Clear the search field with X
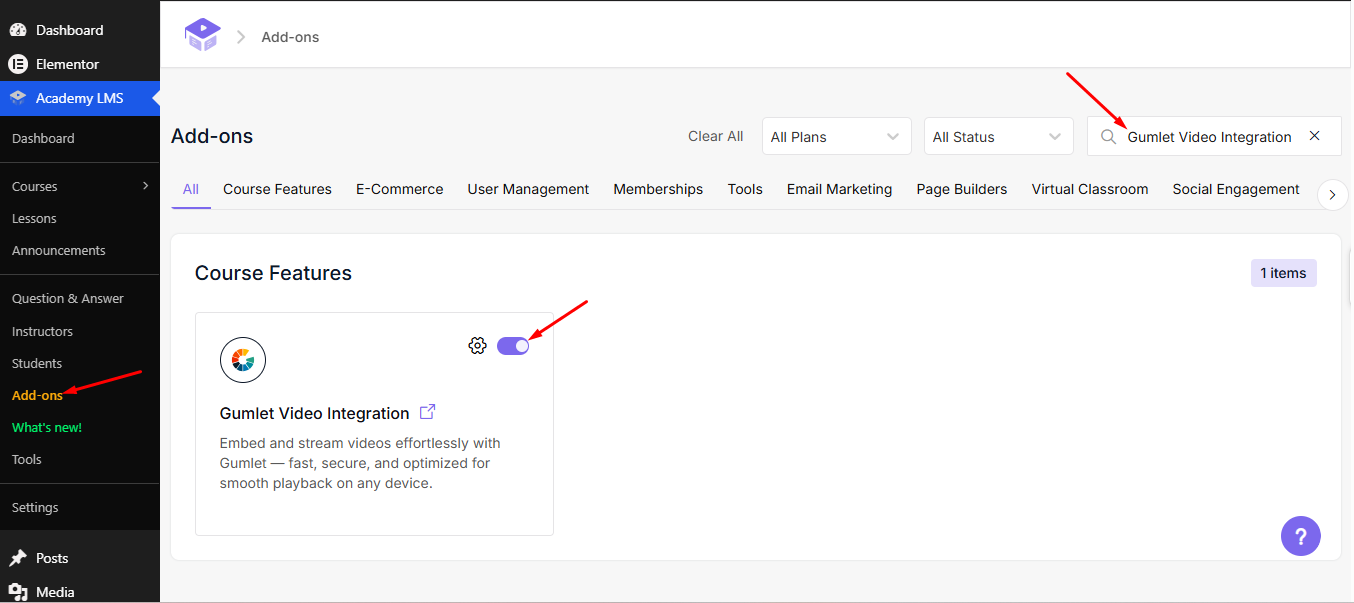This screenshot has height=603, width=1354. coord(1315,136)
